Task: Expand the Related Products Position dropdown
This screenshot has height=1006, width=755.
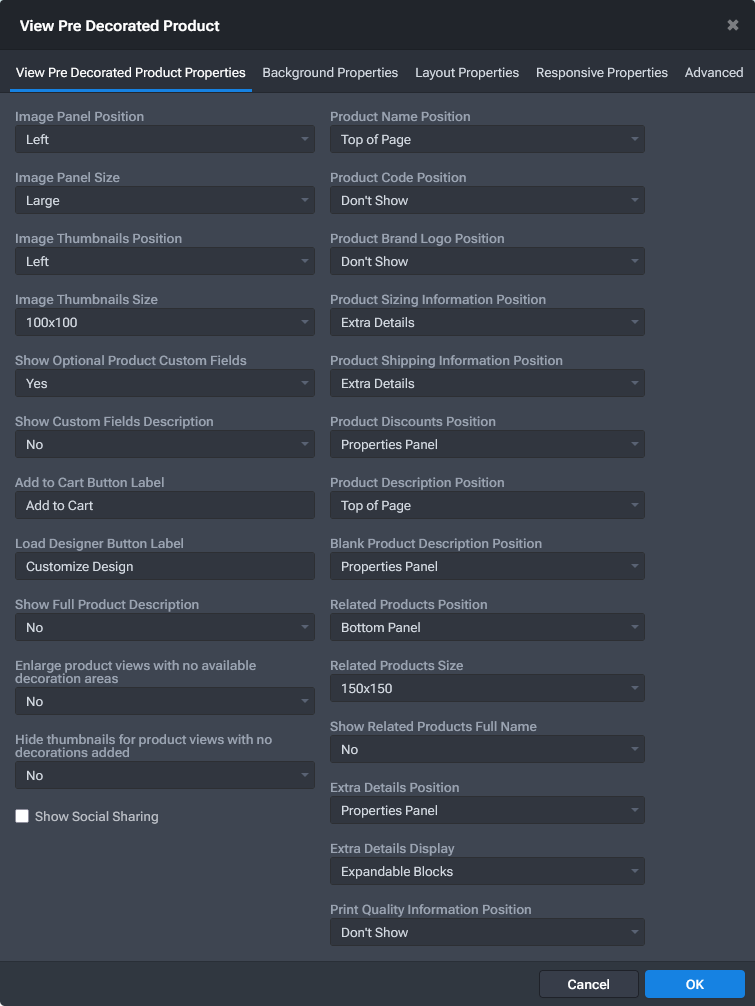Action: [487, 627]
